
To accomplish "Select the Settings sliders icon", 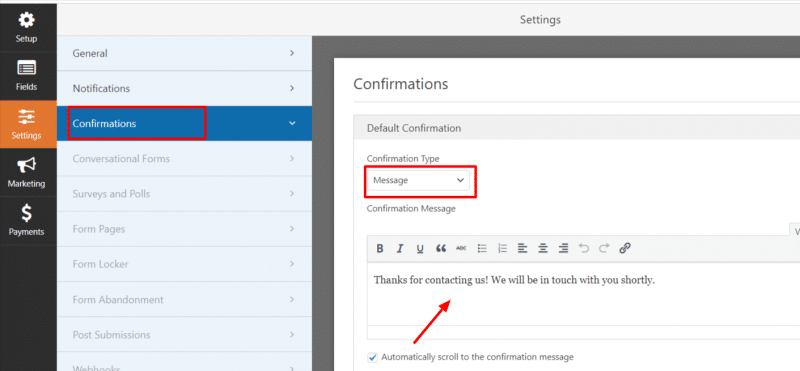I will 26,116.
